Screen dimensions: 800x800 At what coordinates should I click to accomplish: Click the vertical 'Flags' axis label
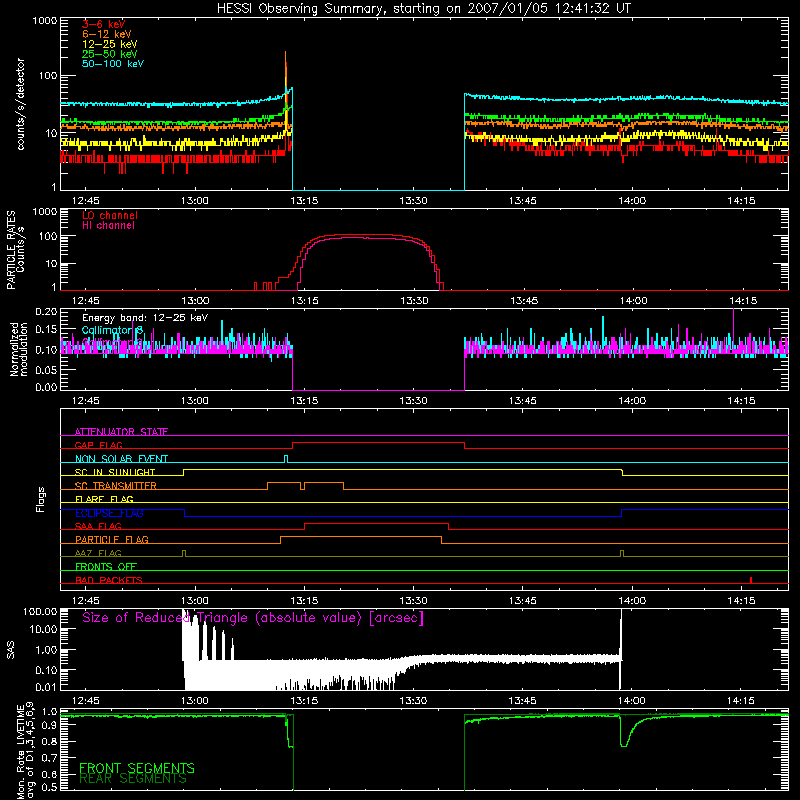tap(40, 499)
